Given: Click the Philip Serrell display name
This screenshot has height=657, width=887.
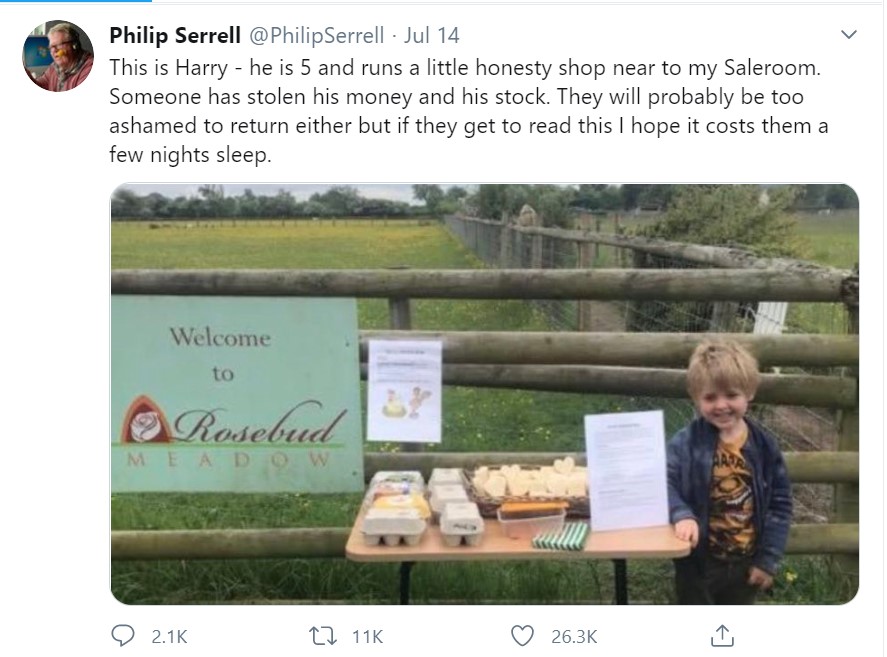Looking at the screenshot, I should pos(175,36).
